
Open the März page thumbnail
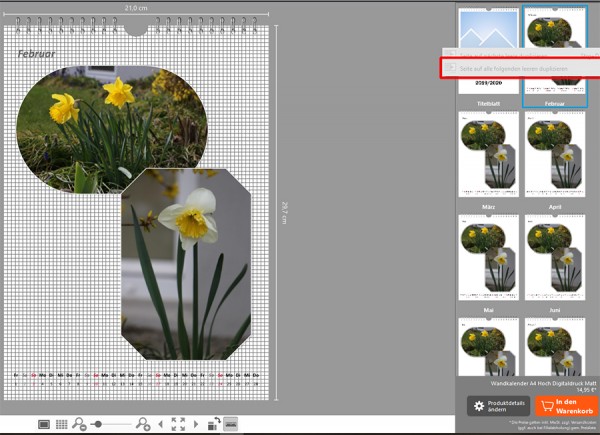488,154
